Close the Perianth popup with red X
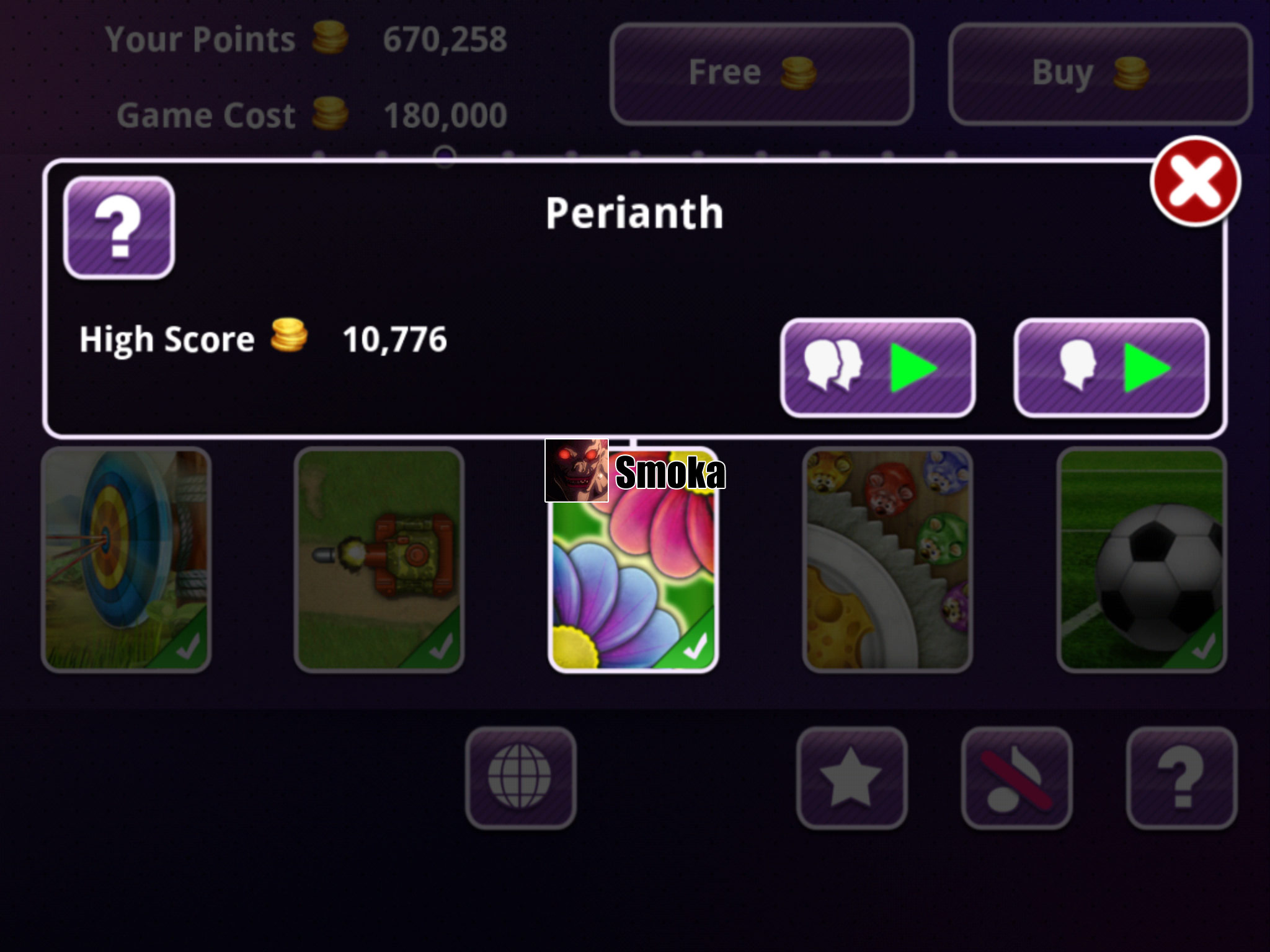1270x952 pixels. point(1195,181)
